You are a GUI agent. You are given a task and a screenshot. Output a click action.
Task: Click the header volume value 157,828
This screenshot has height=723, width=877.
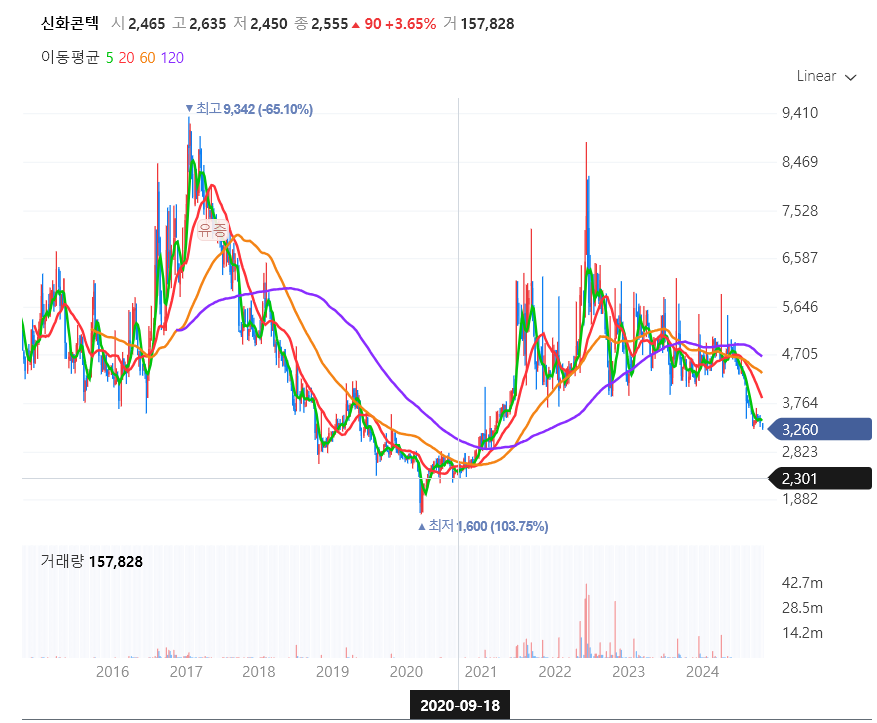(487, 24)
